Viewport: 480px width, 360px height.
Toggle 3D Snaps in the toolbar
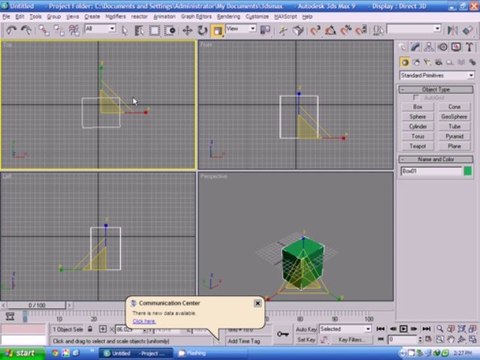click(315, 31)
